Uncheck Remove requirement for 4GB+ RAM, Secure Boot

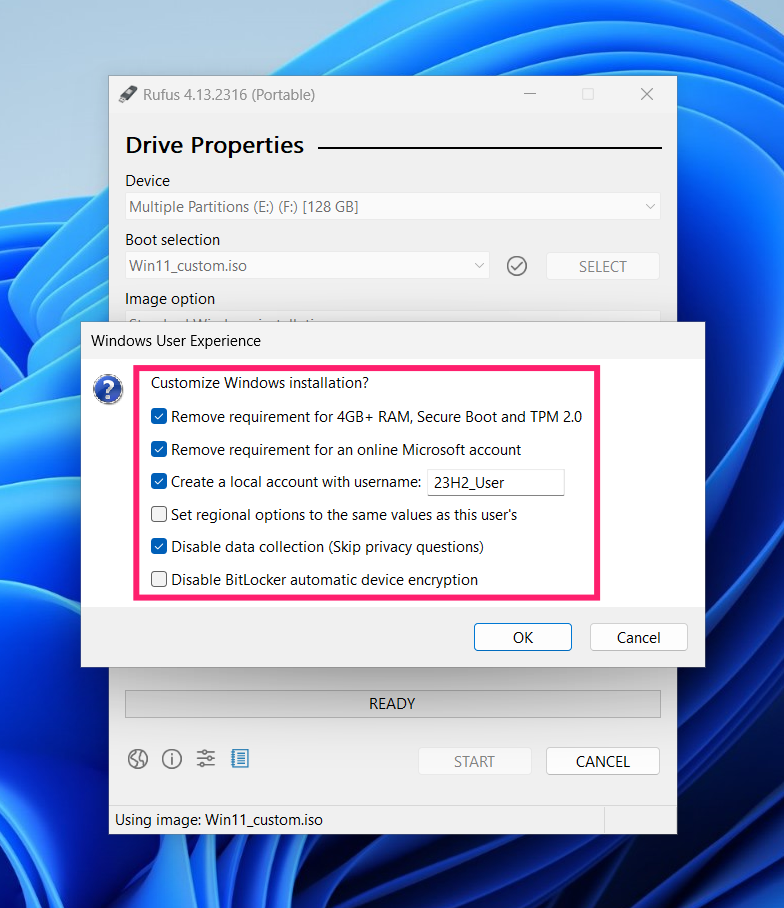[x=159, y=416]
